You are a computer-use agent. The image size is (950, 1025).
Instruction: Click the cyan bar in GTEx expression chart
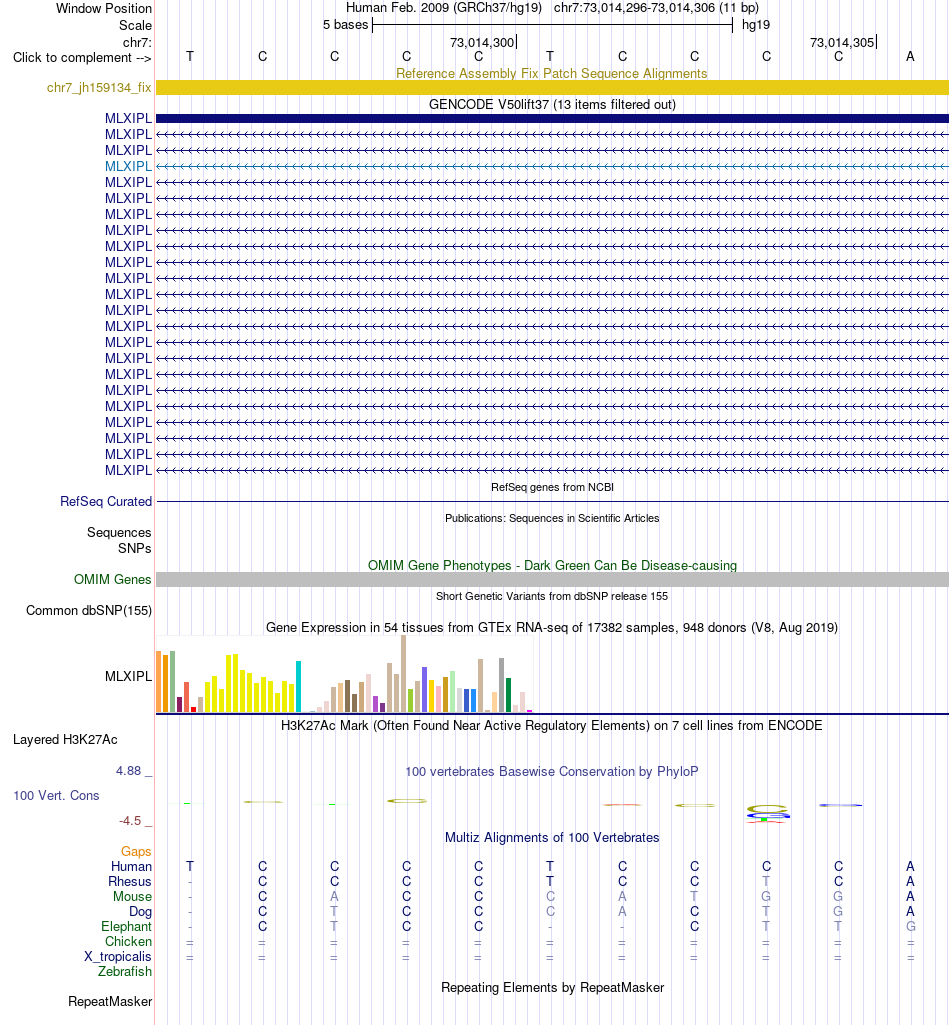click(299, 686)
